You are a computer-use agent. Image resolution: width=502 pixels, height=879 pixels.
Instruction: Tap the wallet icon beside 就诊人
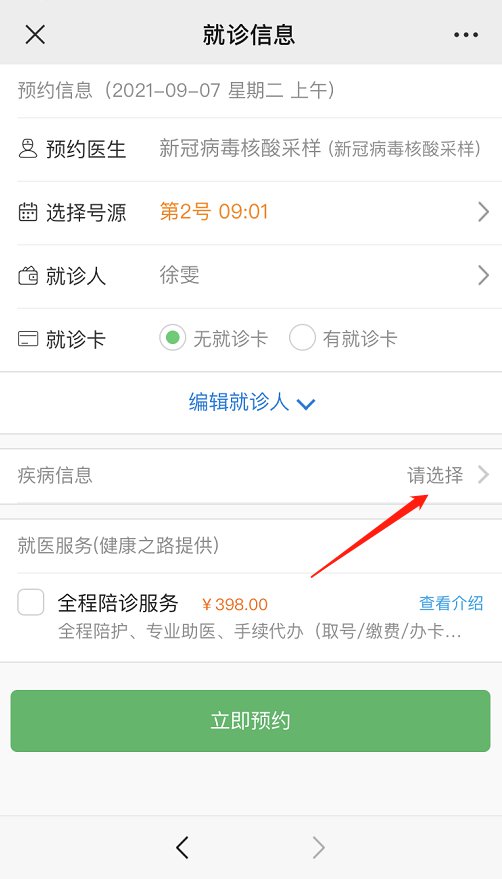pyautogui.click(x=28, y=276)
